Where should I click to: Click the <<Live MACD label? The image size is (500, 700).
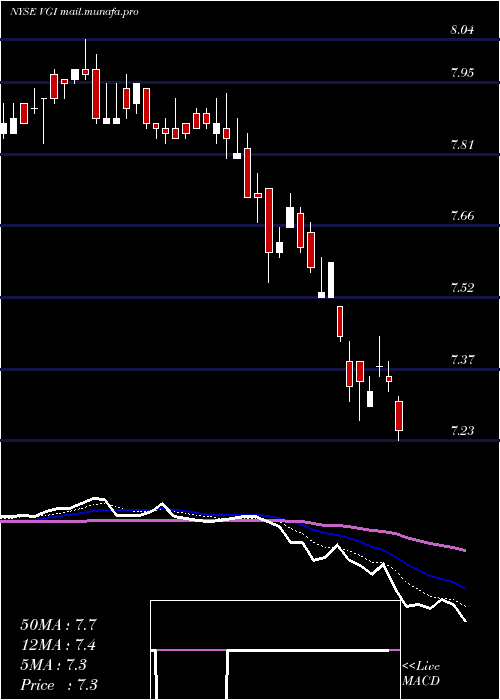tap(421, 674)
